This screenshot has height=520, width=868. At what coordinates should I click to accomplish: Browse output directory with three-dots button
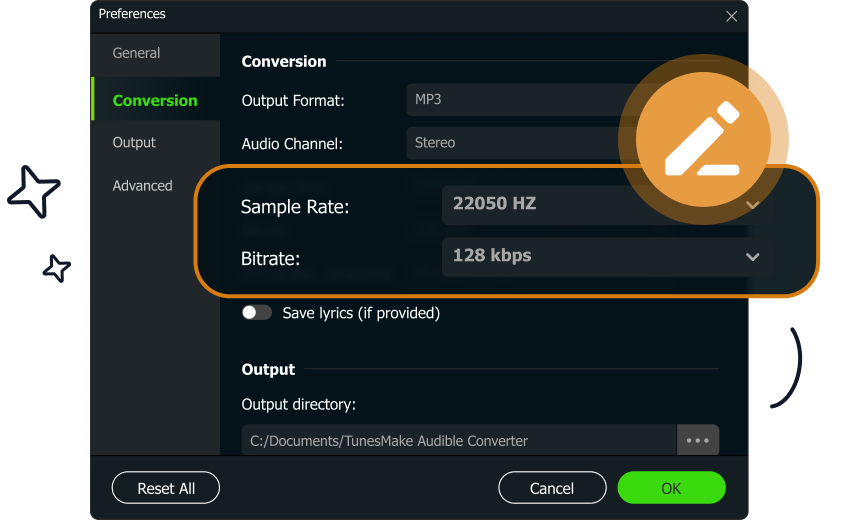point(698,441)
